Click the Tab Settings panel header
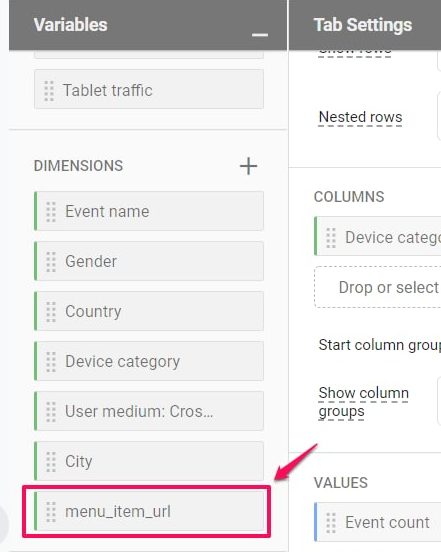Viewport: 441px width, 552px height. pyautogui.click(x=365, y=25)
